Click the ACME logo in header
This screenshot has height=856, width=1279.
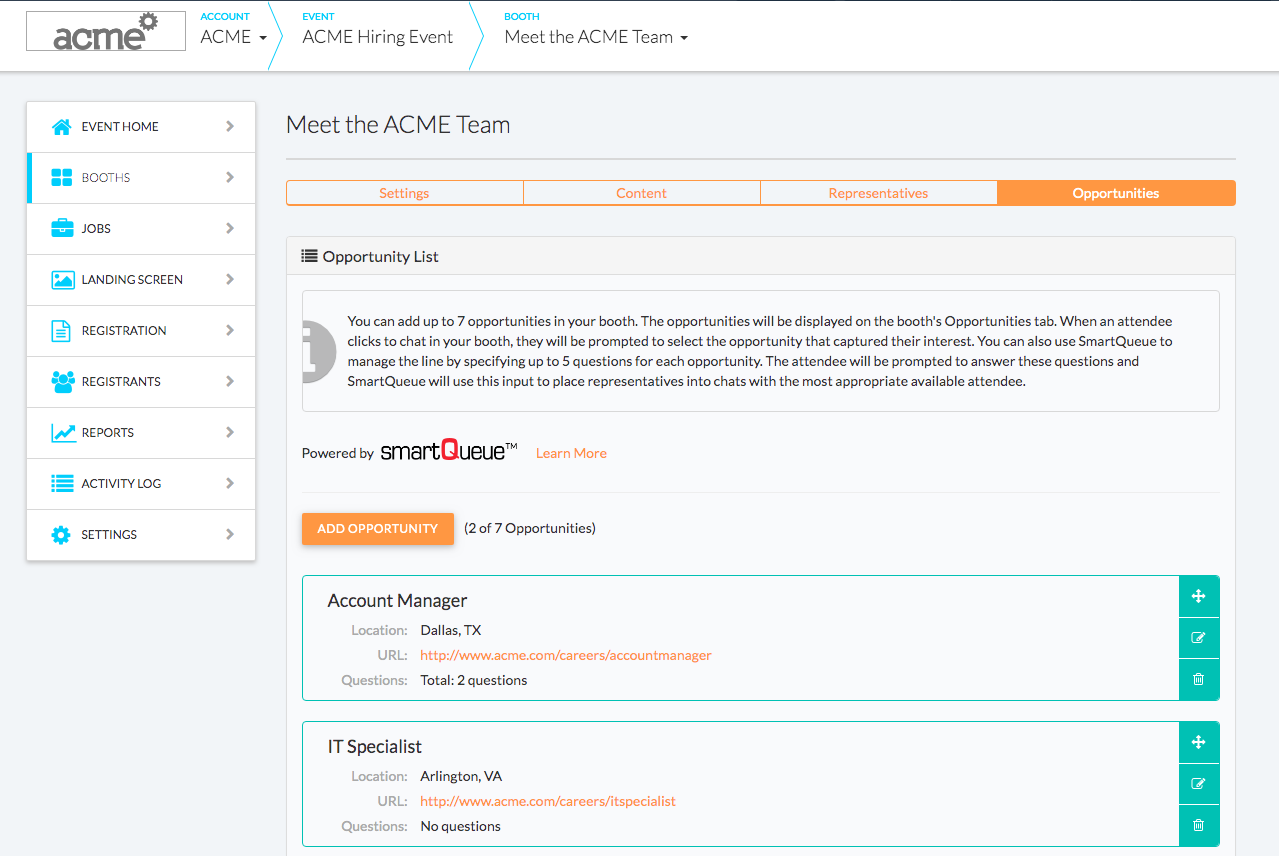point(105,31)
